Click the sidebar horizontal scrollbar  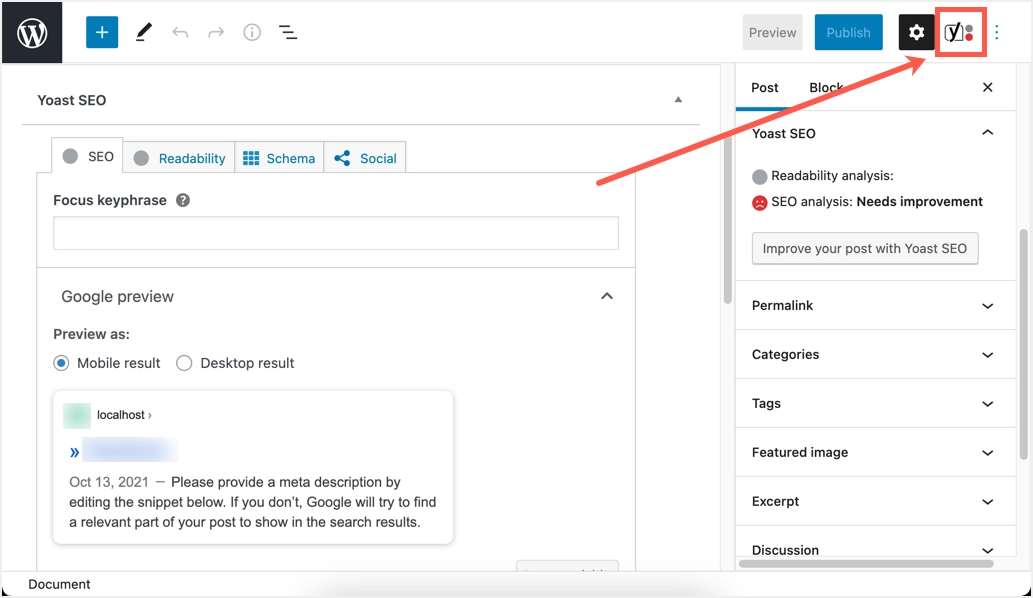point(866,564)
